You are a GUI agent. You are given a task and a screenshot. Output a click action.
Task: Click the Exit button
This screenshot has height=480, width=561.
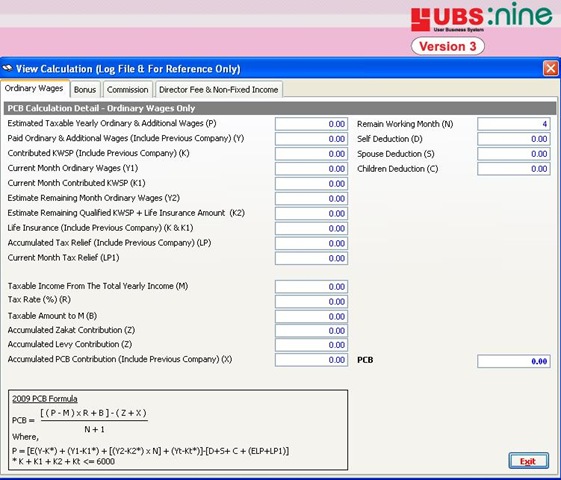528,461
